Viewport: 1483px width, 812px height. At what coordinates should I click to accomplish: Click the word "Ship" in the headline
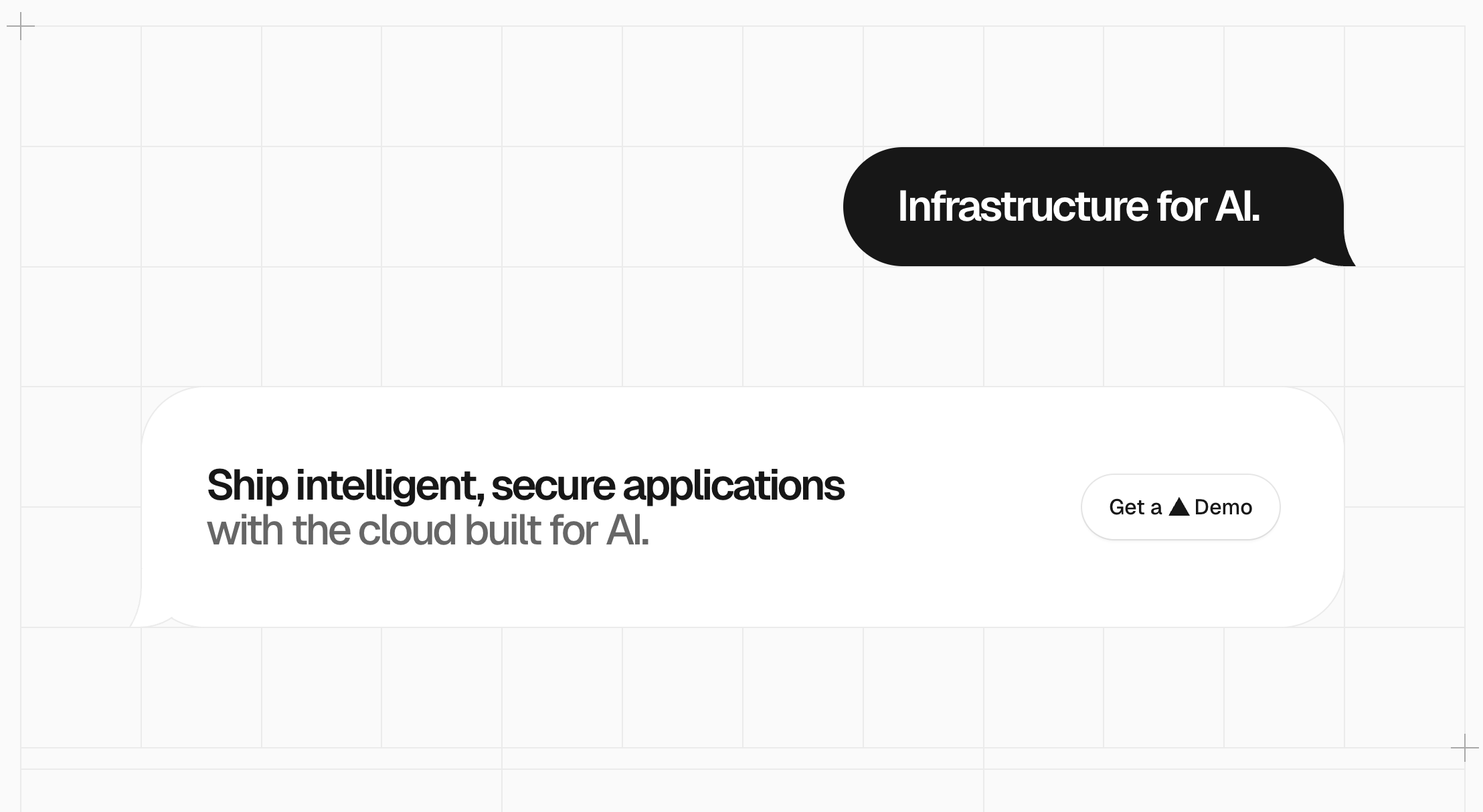247,485
